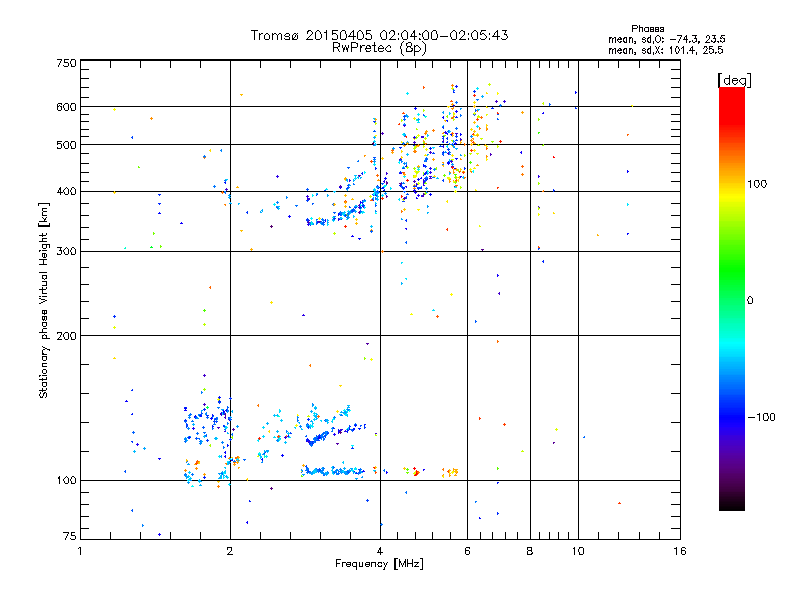Click the x-axis frequency label "2"
Screen dimensions: 800x600
click(x=230, y=551)
